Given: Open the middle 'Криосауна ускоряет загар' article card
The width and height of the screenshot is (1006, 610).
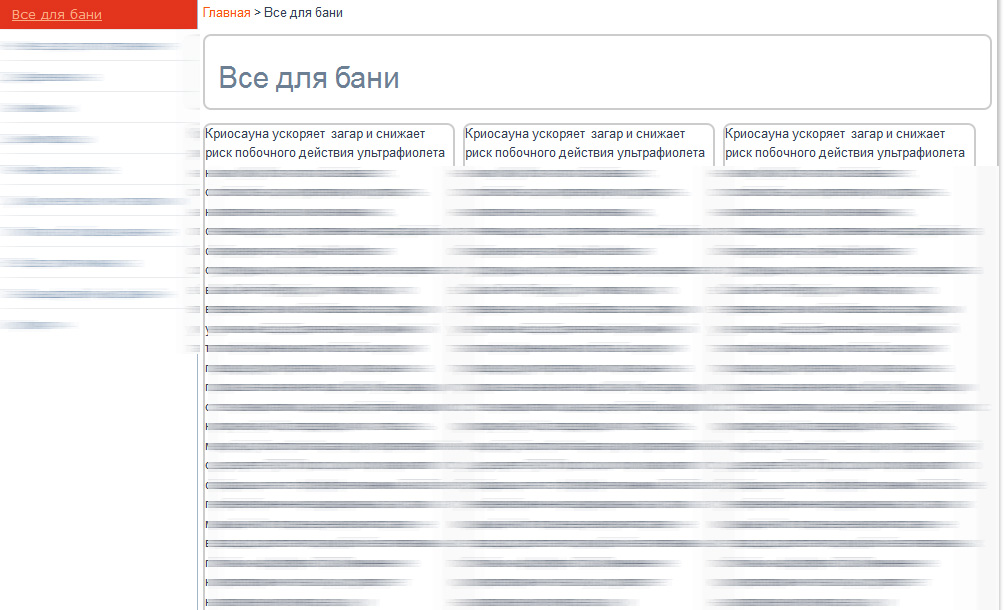Looking at the screenshot, I should click(x=586, y=143).
